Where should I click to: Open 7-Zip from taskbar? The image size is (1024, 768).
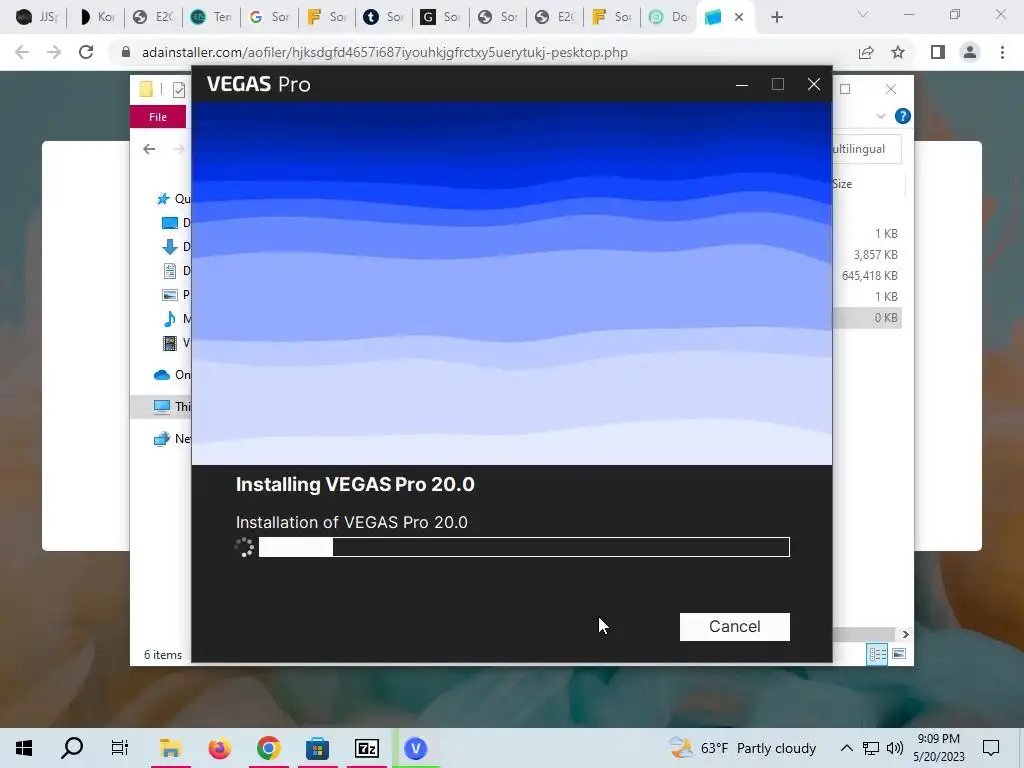coord(366,748)
